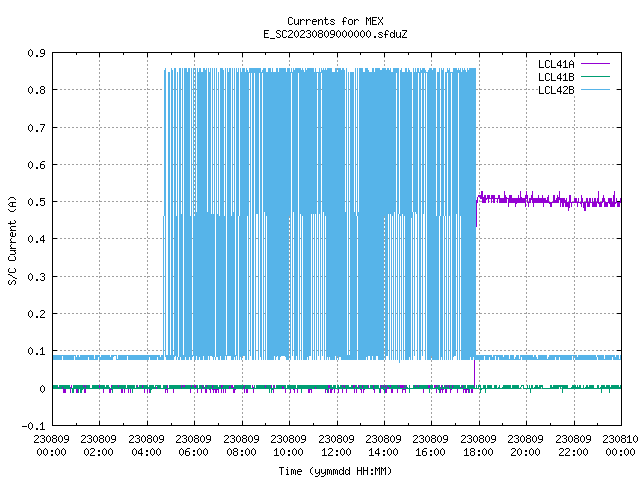Click the 0.3 y-axis tick label

click(x=37, y=277)
